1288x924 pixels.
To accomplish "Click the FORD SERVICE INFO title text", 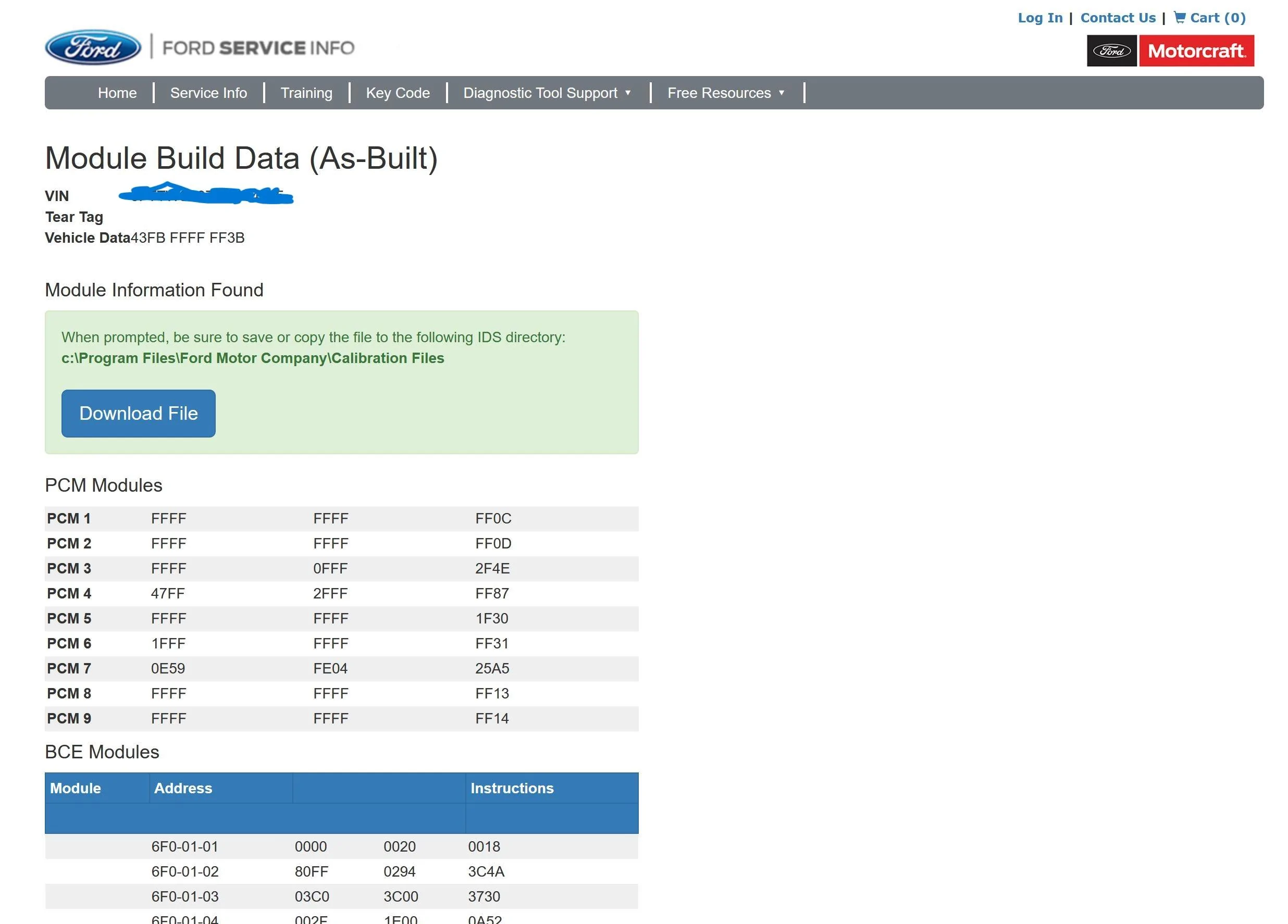I will coord(258,48).
